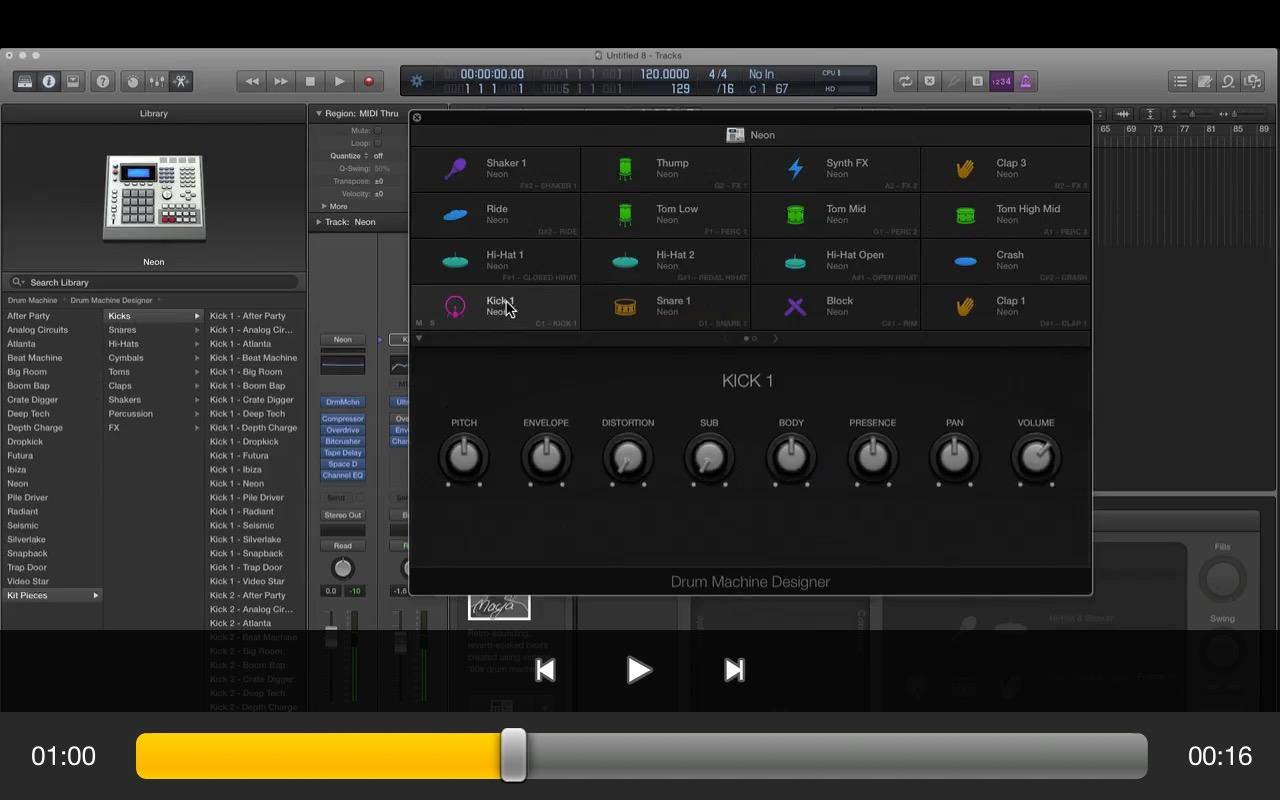Open the Quantize dropdown value
Screen dimensions: 1280x800
tap(378, 156)
